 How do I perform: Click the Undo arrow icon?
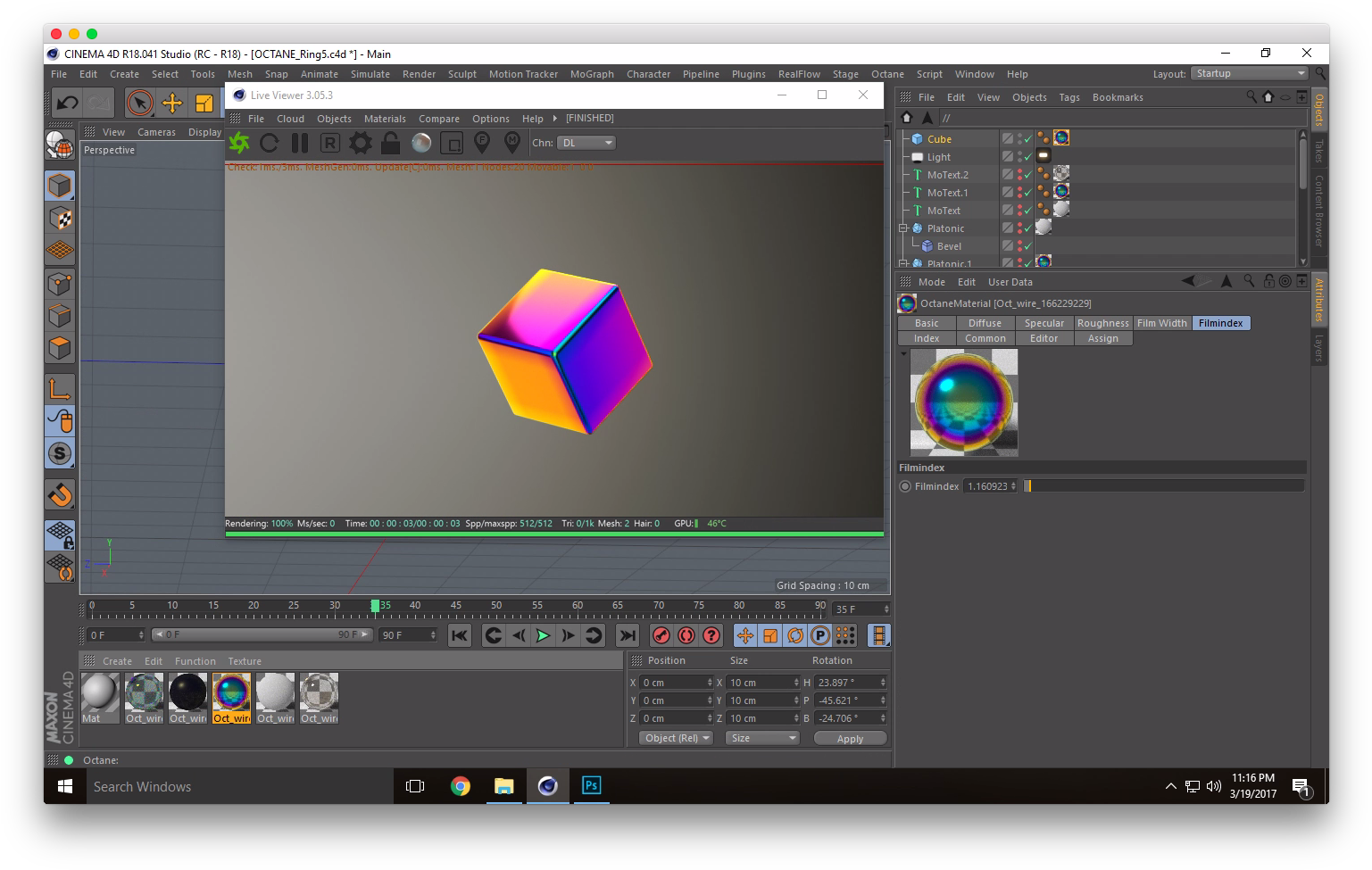[67, 104]
